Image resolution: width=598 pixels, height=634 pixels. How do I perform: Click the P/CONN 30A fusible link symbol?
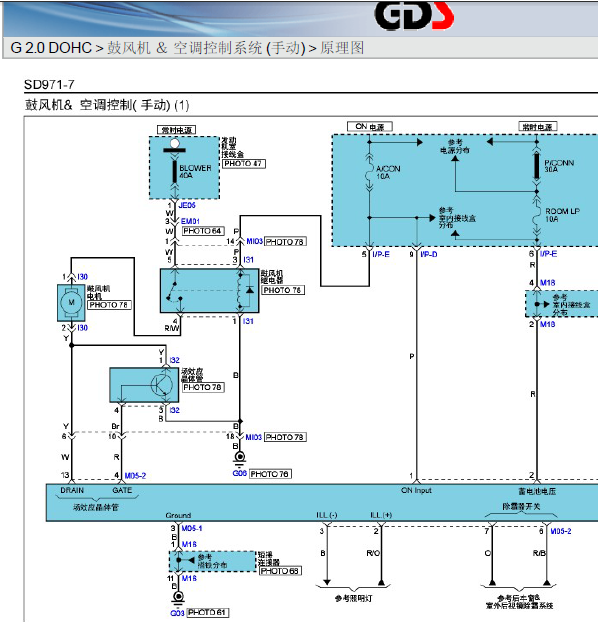tap(537, 165)
